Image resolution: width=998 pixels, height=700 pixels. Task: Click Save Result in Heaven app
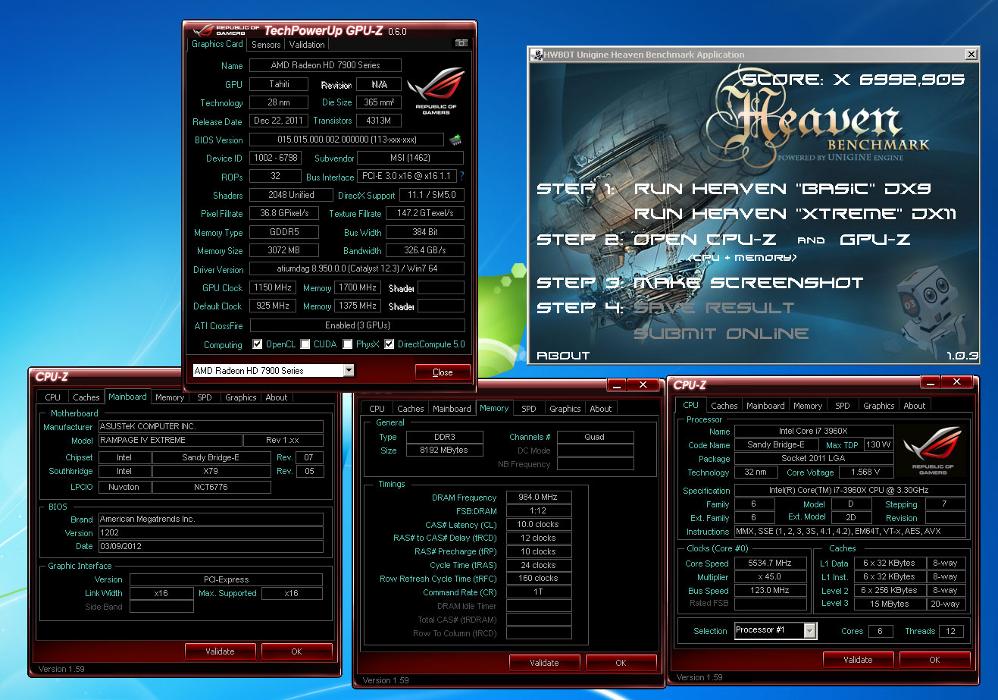[x=713, y=308]
